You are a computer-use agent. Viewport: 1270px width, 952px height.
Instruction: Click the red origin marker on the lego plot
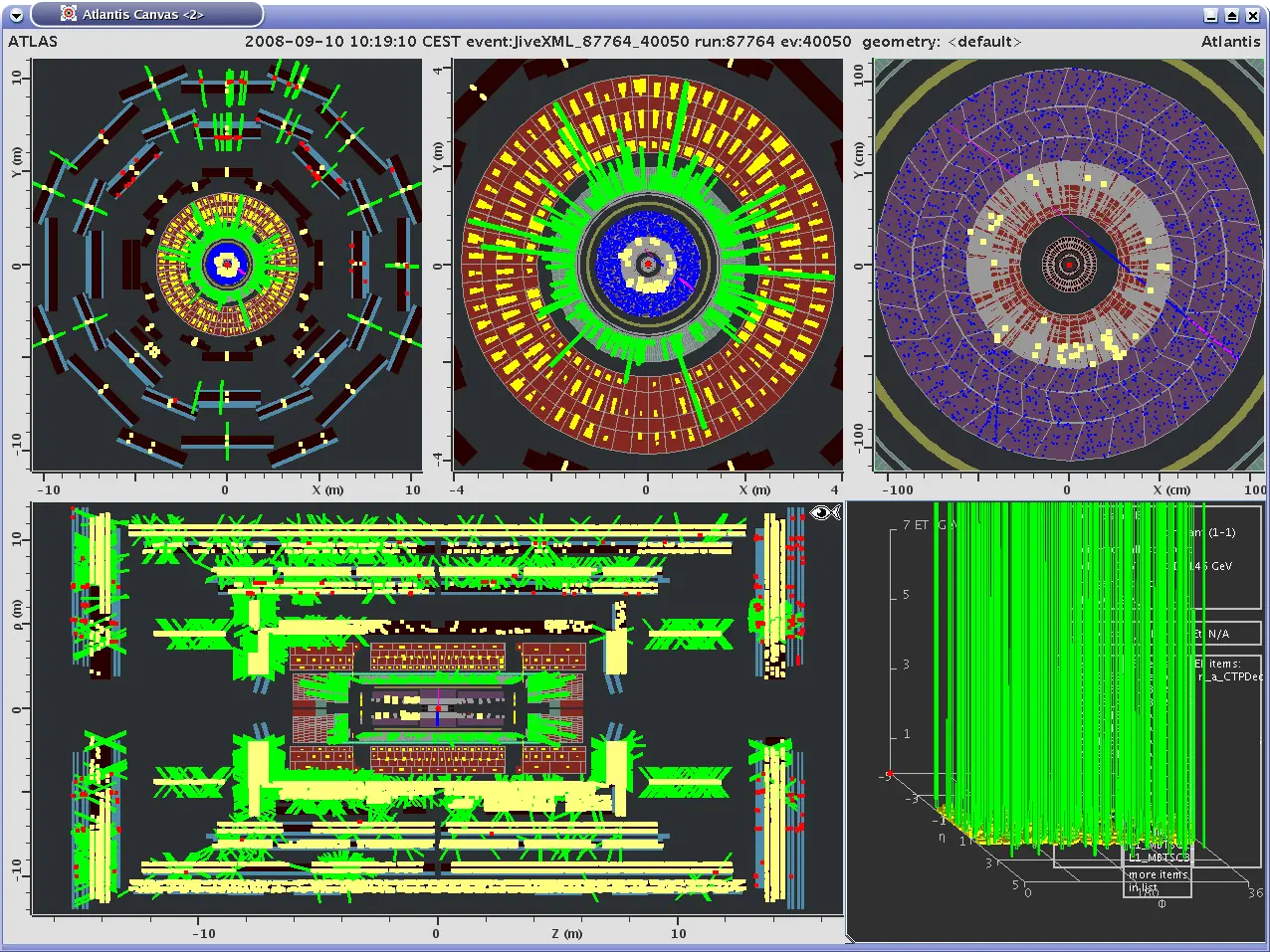coord(890,774)
